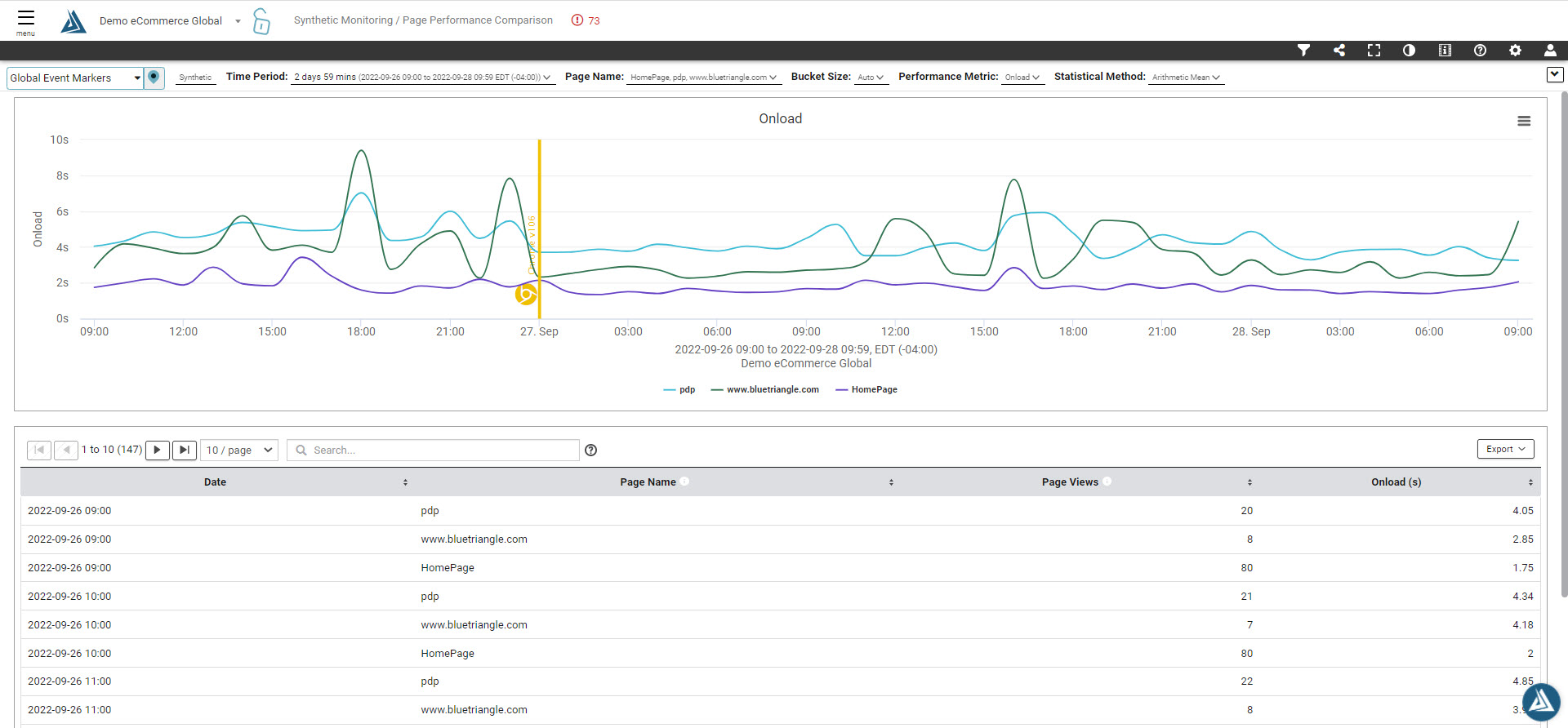
Task: Click the first-row pdp page name cell
Action: [430, 511]
